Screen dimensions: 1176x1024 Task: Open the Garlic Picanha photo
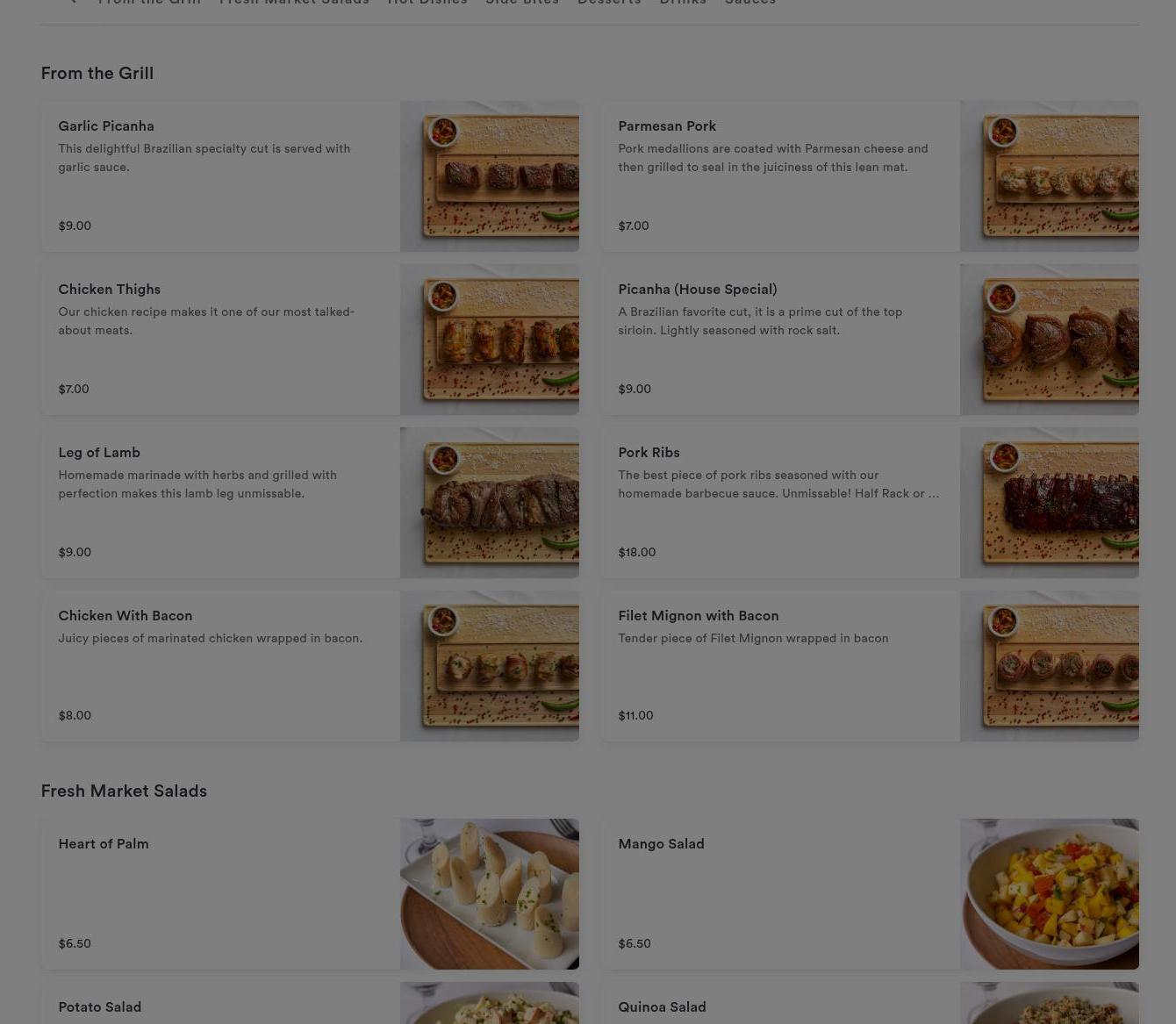click(490, 176)
